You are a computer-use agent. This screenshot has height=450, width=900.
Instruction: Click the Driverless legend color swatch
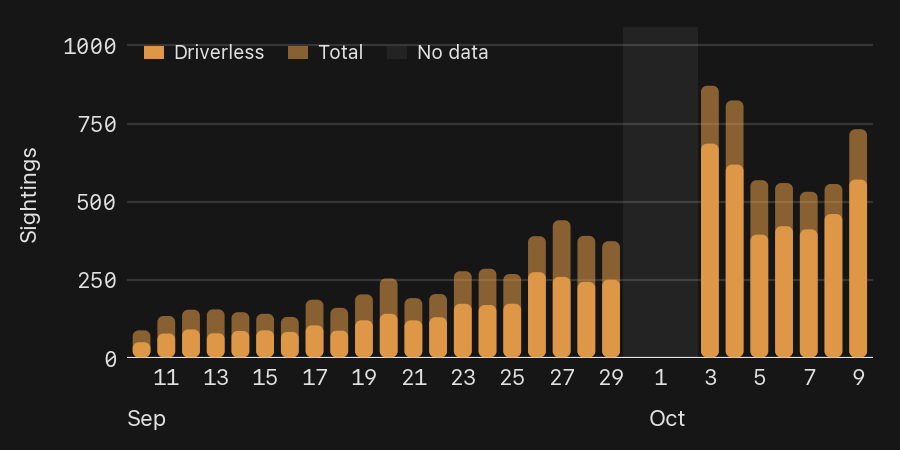154,52
